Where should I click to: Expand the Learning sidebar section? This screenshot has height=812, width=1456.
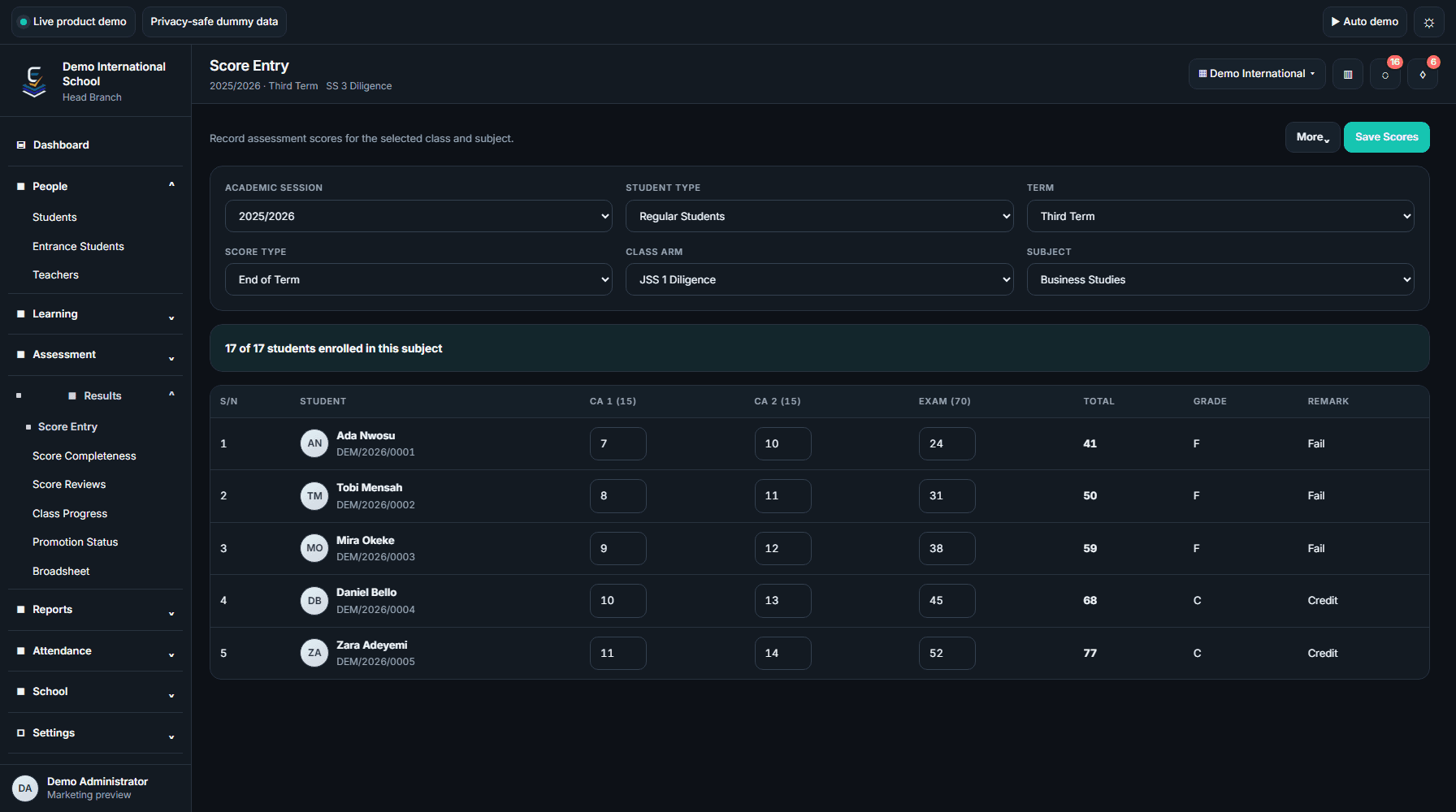(x=95, y=314)
